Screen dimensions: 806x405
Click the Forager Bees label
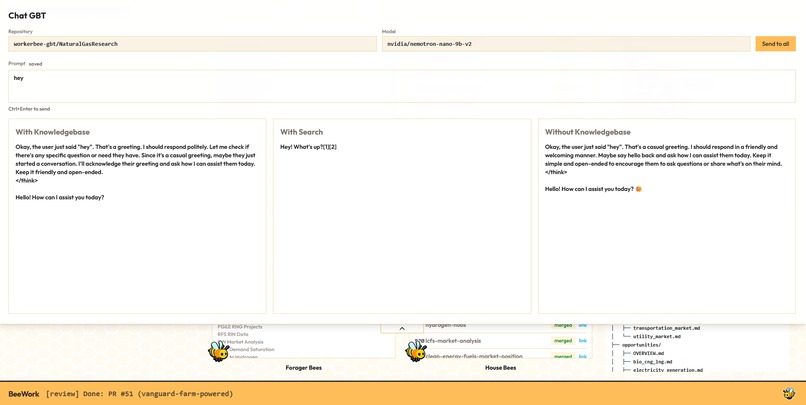[x=303, y=368]
